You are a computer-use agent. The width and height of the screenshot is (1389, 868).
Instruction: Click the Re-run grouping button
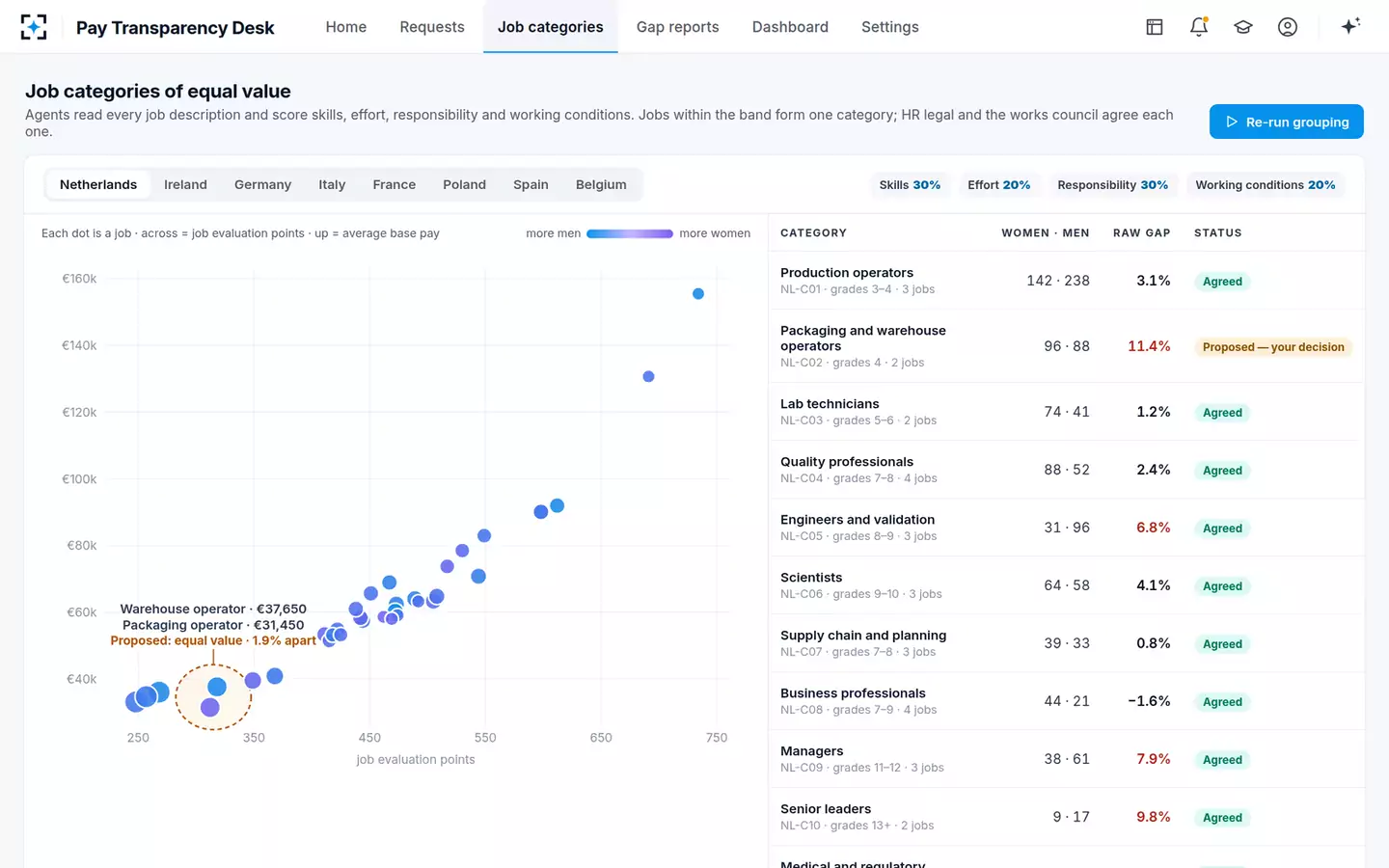(1287, 122)
